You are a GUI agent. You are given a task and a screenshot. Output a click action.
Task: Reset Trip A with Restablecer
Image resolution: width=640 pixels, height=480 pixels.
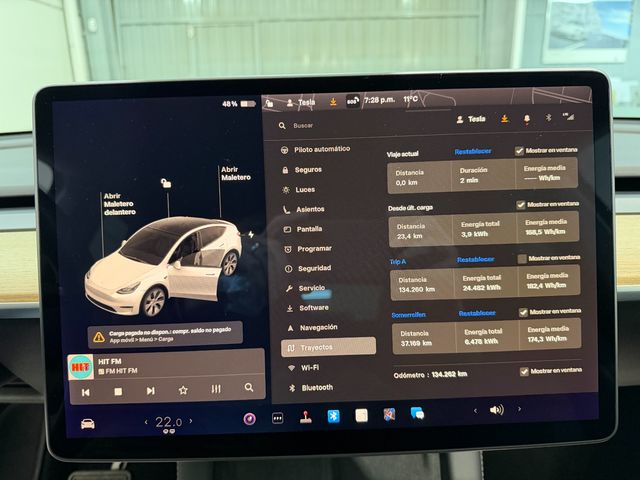475,260
